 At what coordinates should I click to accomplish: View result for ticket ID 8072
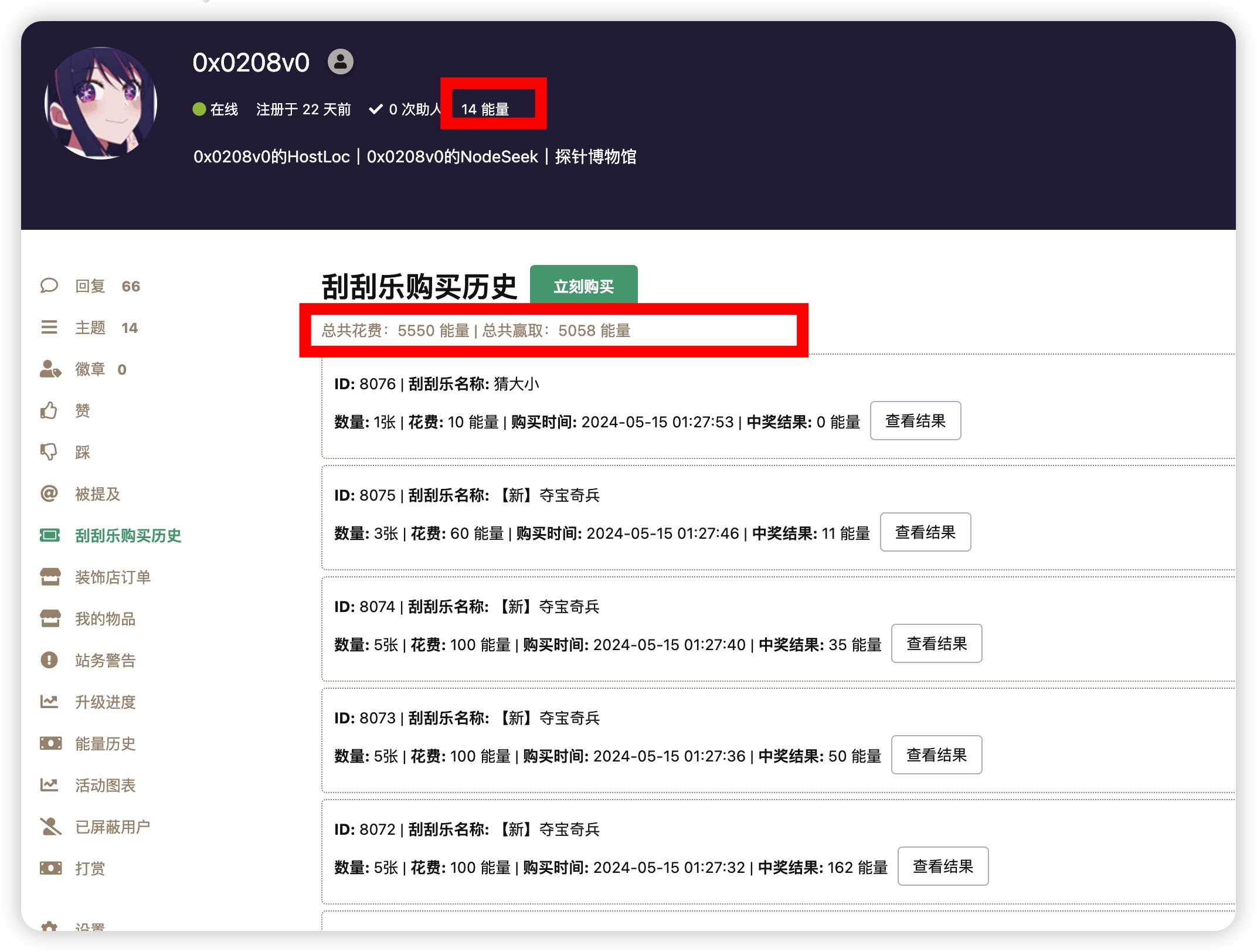click(x=942, y=866)
